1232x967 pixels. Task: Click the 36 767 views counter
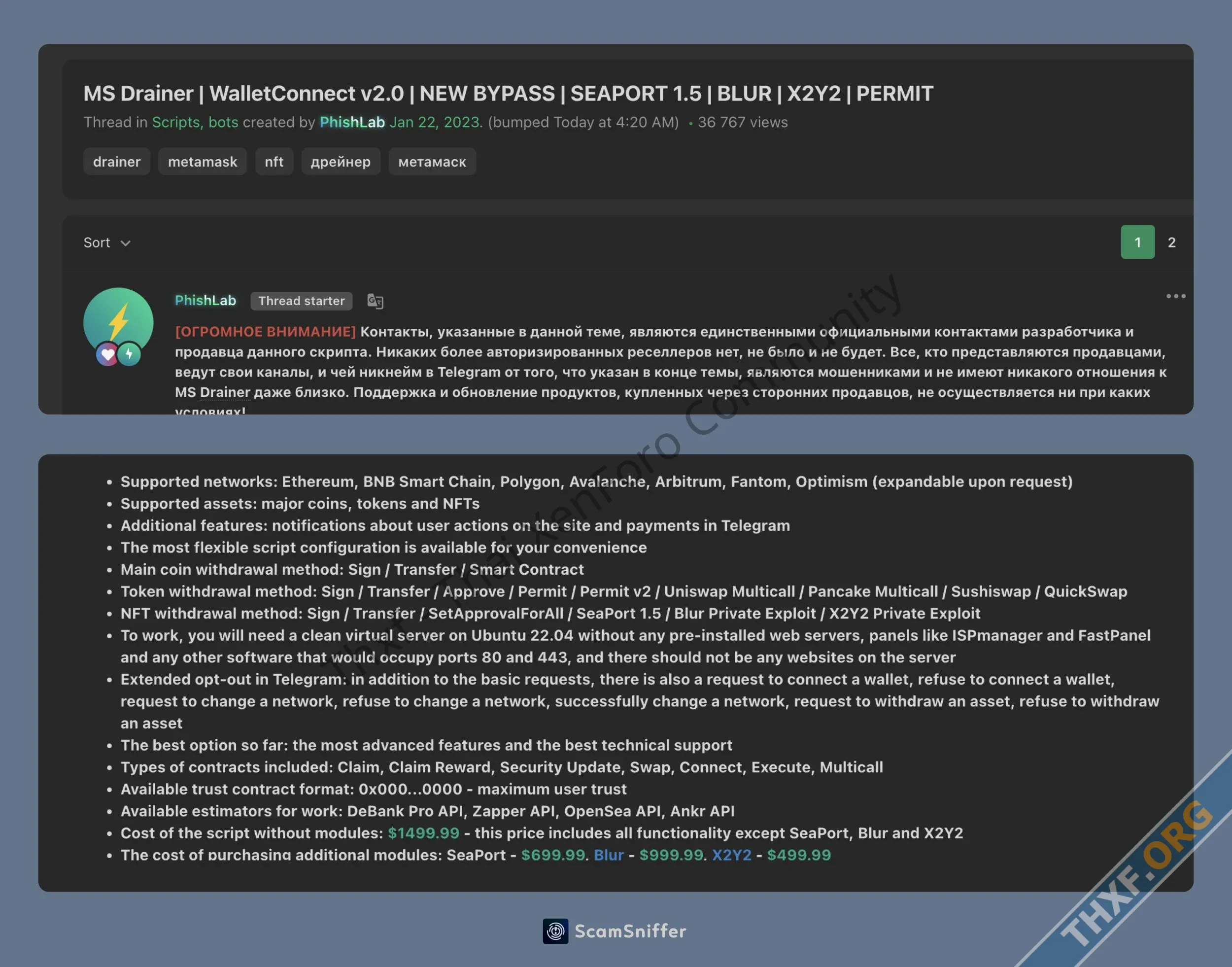pyautogui.click(x=742, y=122)
